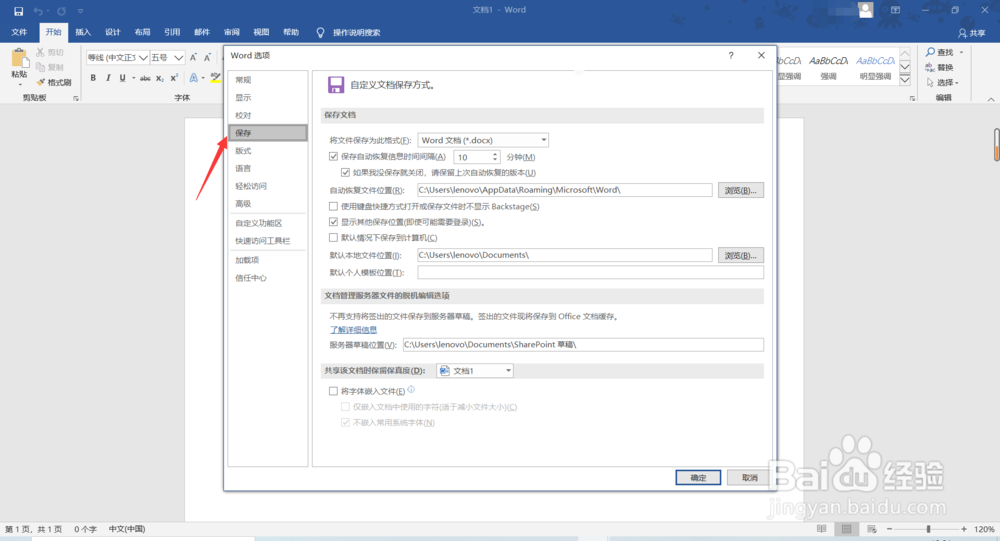Click the text highlight color pen

click(x=216, y=78)
